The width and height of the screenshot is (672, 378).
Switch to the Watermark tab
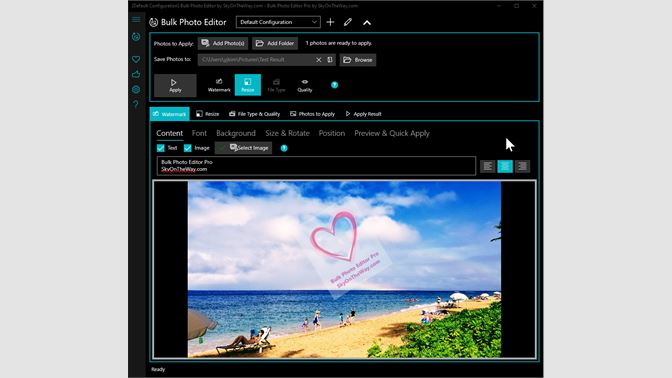tap(170, 114)
